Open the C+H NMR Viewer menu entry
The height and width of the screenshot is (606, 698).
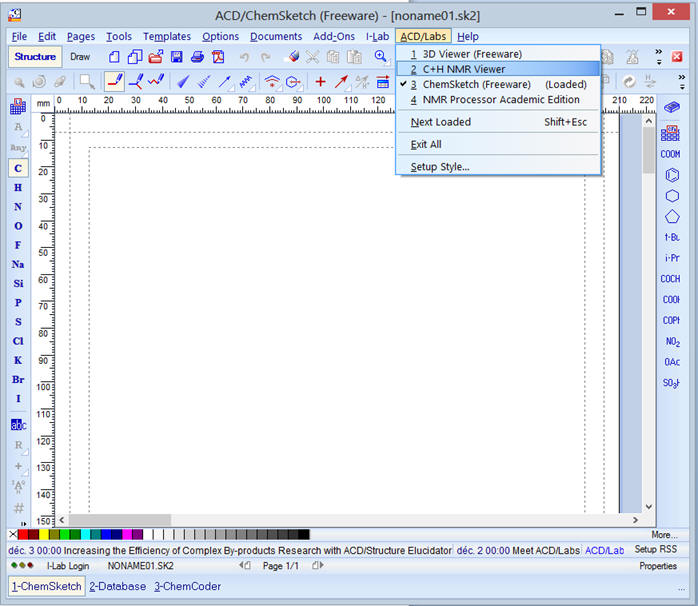498,69
